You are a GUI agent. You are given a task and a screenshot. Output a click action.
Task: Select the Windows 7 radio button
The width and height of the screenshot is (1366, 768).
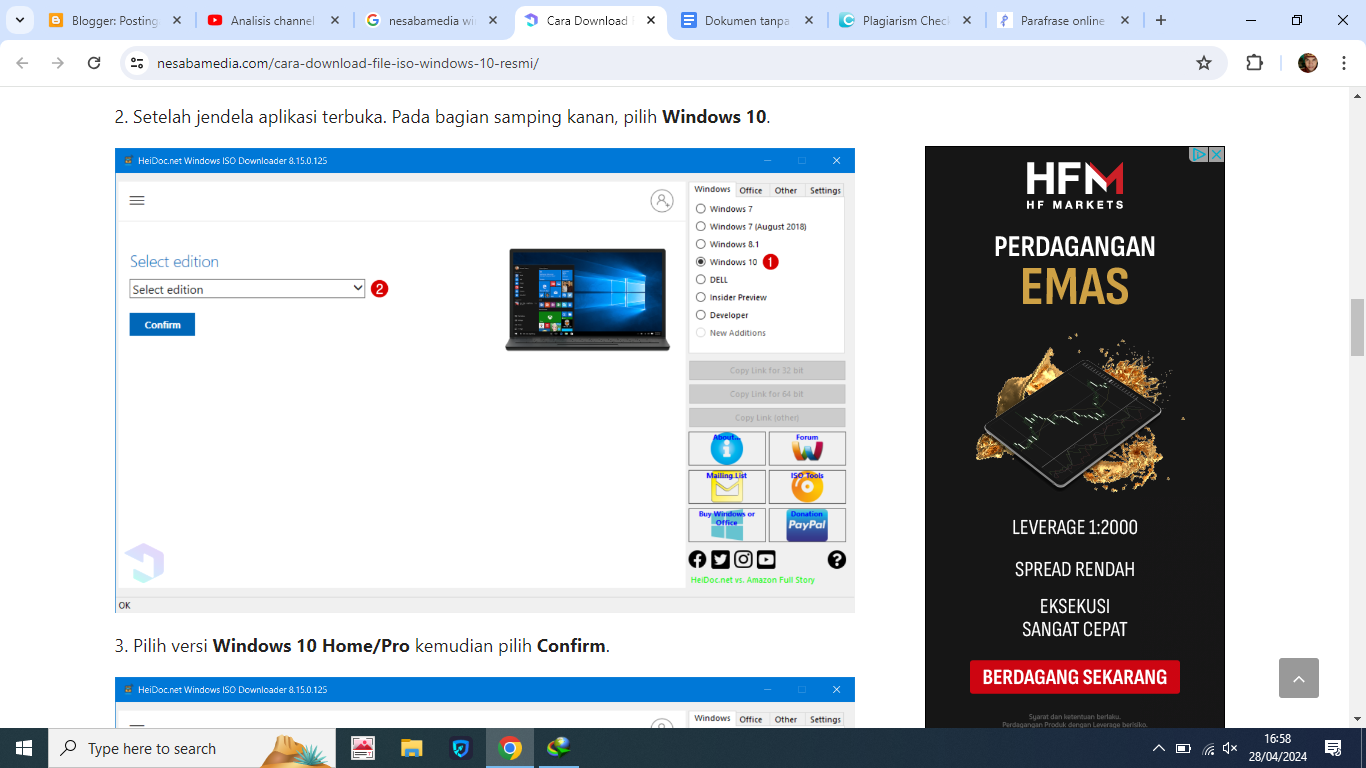click(x=701, y=209)
